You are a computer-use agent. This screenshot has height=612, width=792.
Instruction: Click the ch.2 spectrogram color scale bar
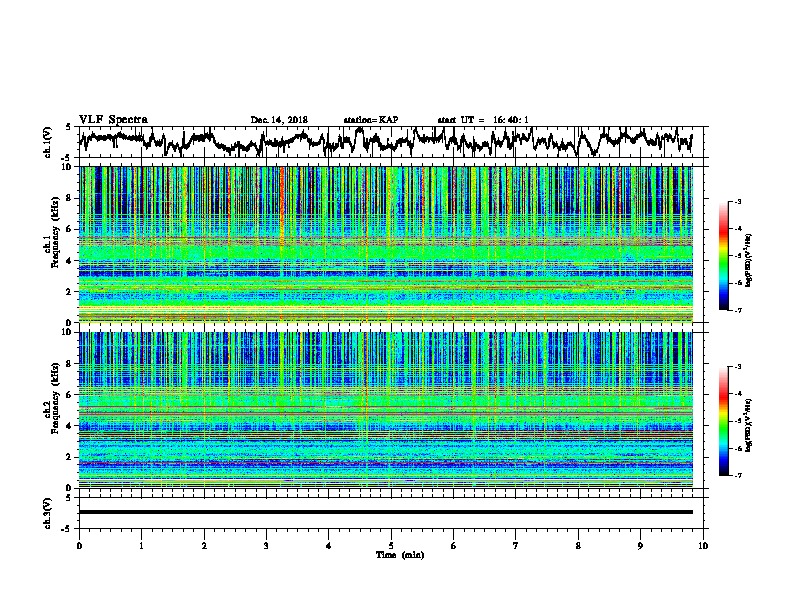[723, 421]
